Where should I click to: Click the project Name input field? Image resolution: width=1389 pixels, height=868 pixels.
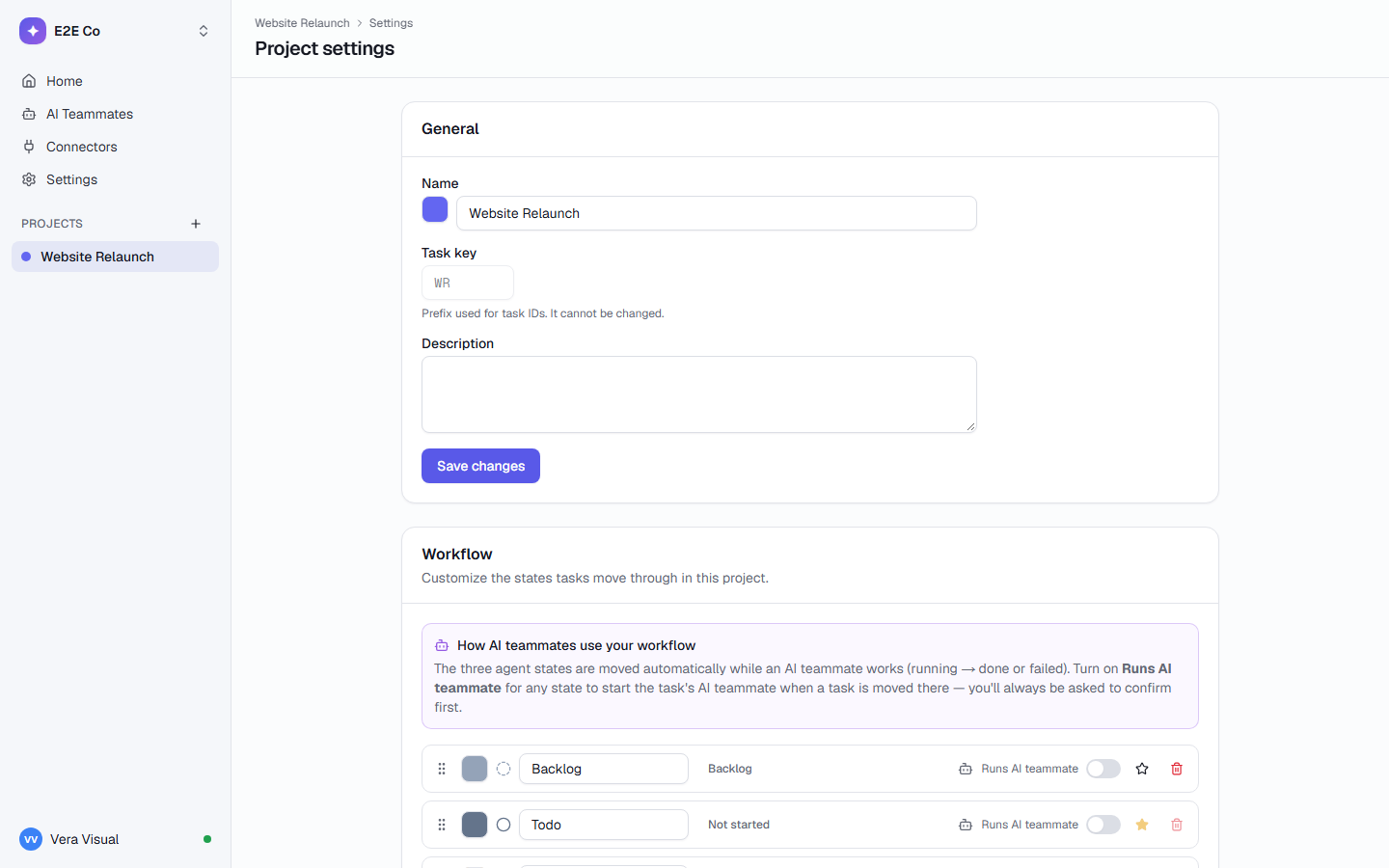coord(717,213)
